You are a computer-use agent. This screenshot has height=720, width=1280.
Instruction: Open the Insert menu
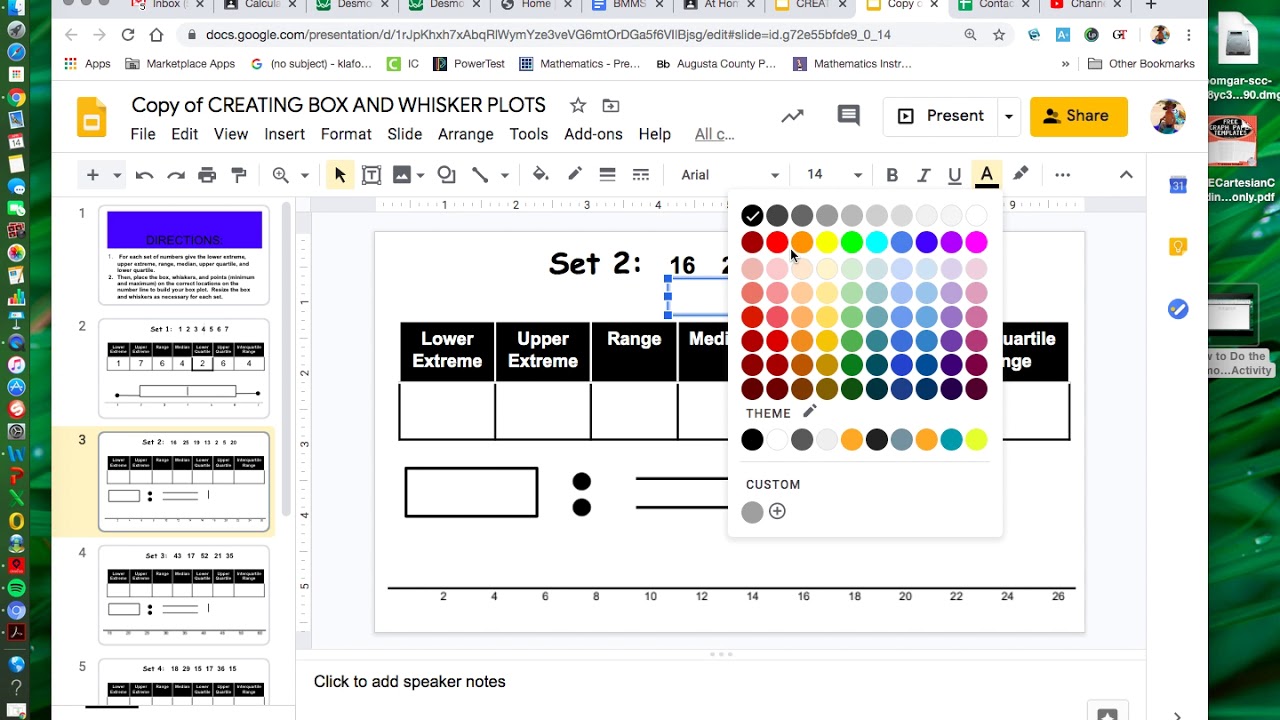(x=284, y=134)
